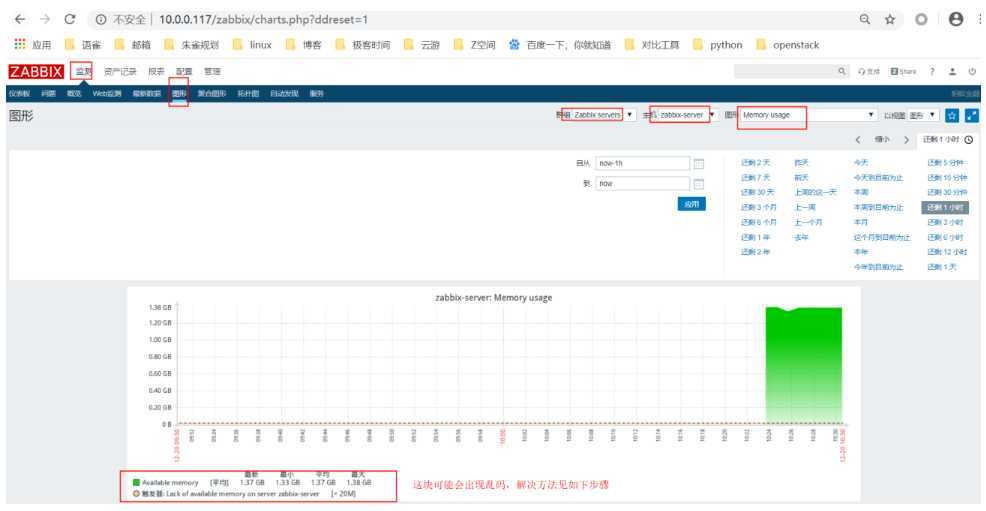This screenshot has width=986, height=511.
Task: Select the last 30 days range
Action: (x=757, y=192)
